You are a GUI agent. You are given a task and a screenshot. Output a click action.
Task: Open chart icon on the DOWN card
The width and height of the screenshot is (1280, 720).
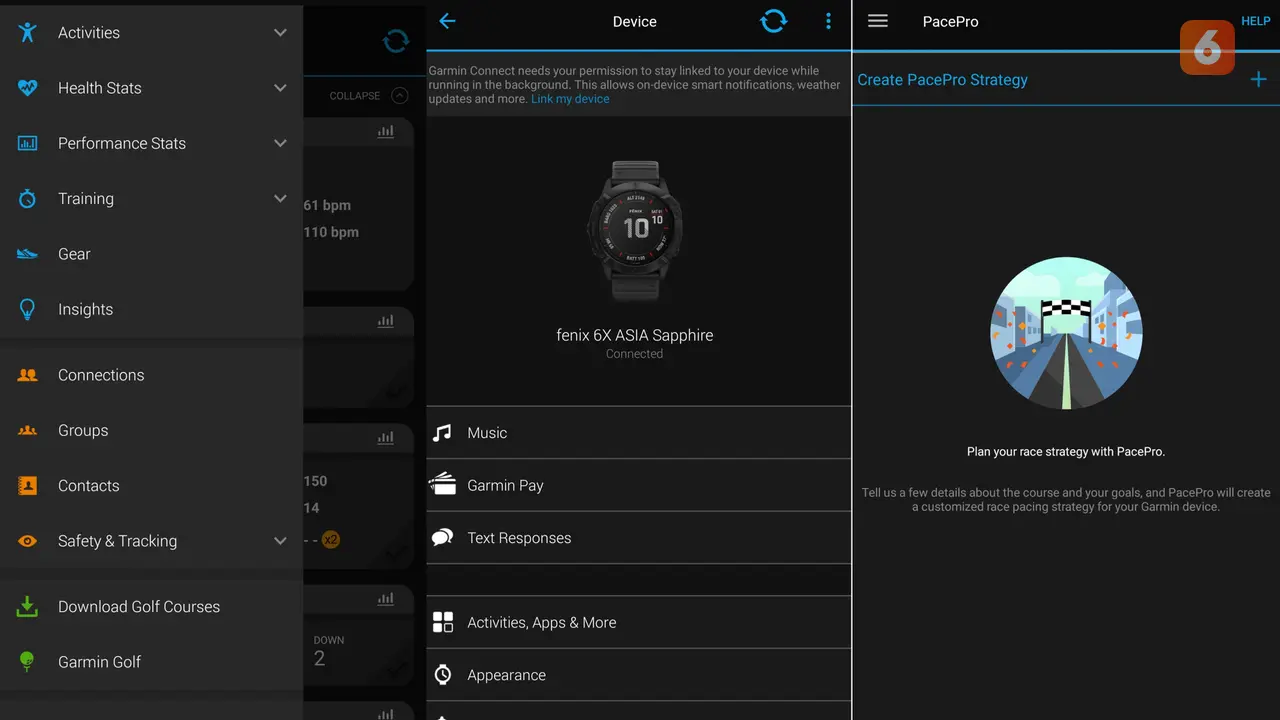(385, 600)
